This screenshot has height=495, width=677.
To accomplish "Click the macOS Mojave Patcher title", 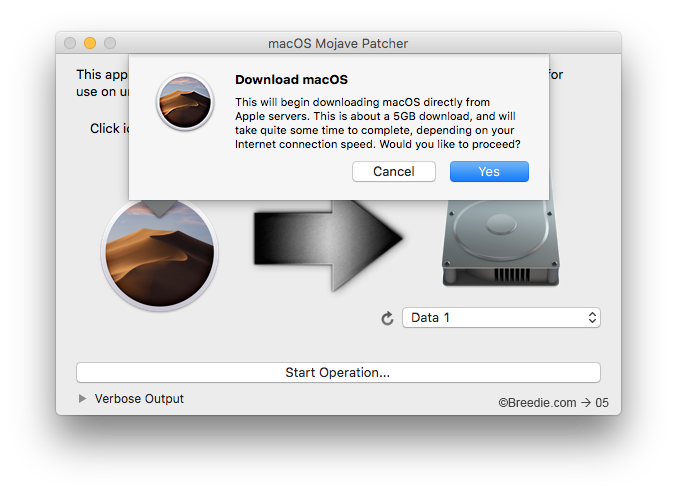I will (x=338, y=44).
